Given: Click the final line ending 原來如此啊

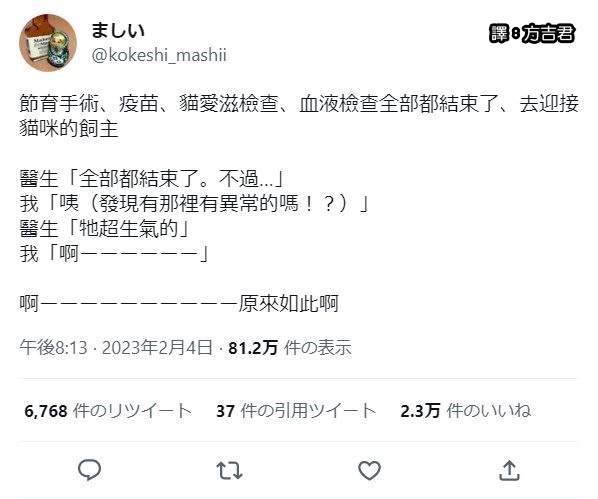Looking at the screenshot, I should coord(179,304).
